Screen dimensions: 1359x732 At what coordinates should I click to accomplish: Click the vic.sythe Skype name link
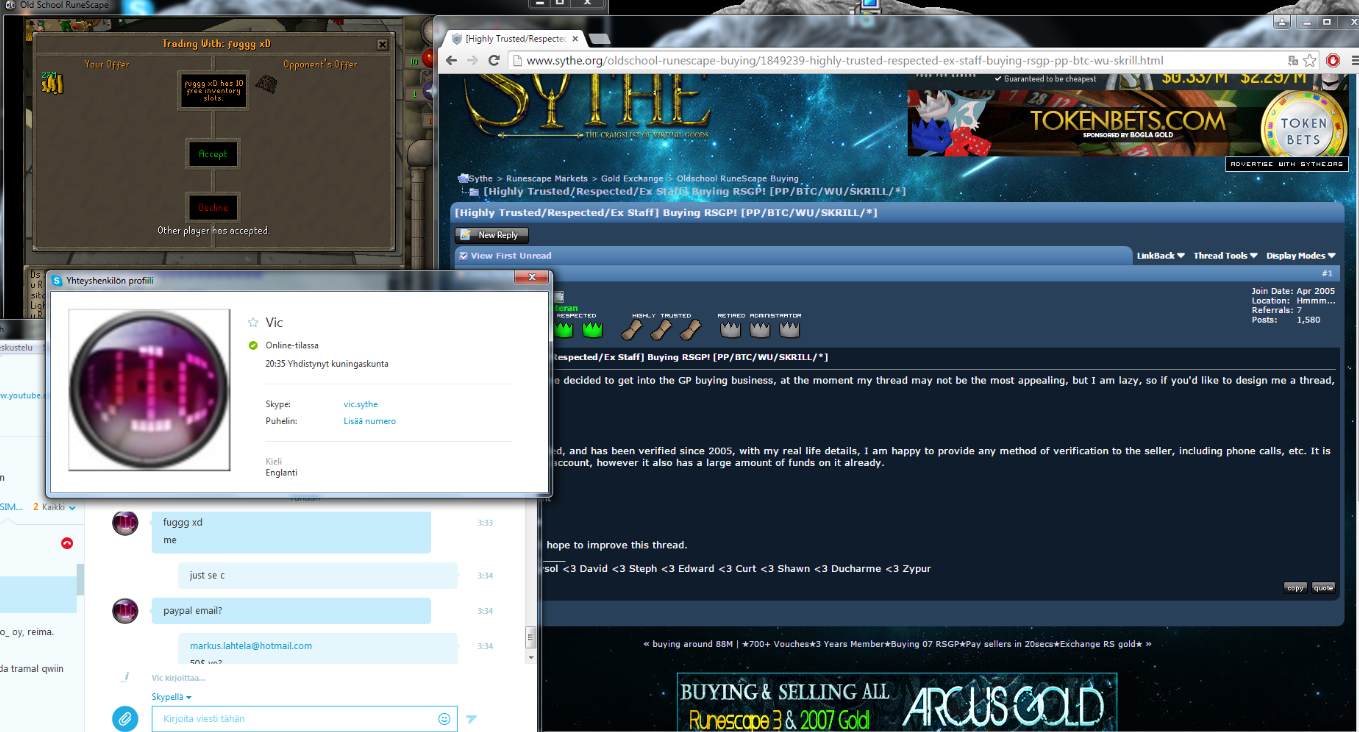click(x=361, y=404)
